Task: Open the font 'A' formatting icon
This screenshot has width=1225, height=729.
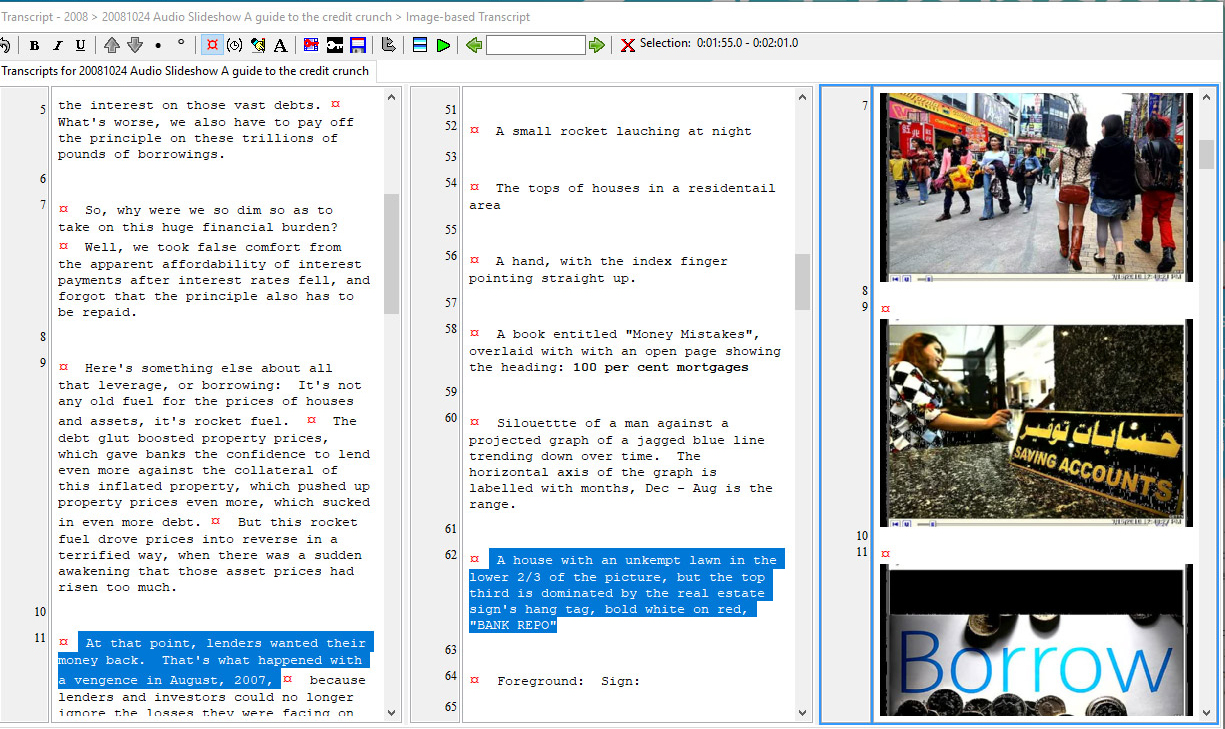Action: coord(281,45)
